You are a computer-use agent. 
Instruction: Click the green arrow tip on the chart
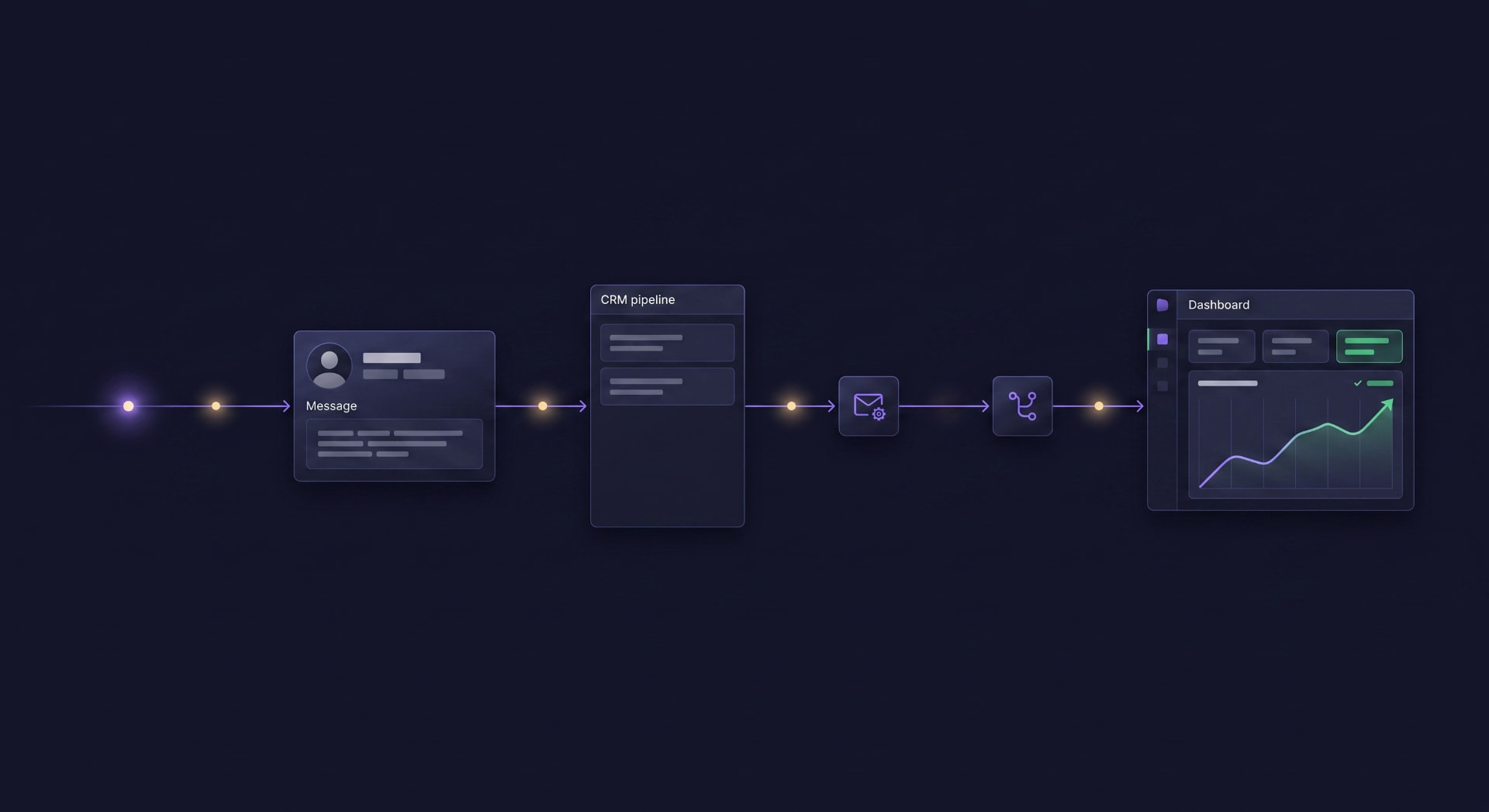point(1388,404)
